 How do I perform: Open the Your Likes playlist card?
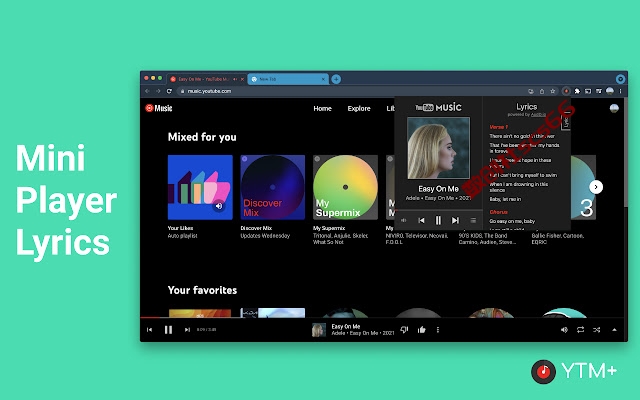tap(200, 187)
